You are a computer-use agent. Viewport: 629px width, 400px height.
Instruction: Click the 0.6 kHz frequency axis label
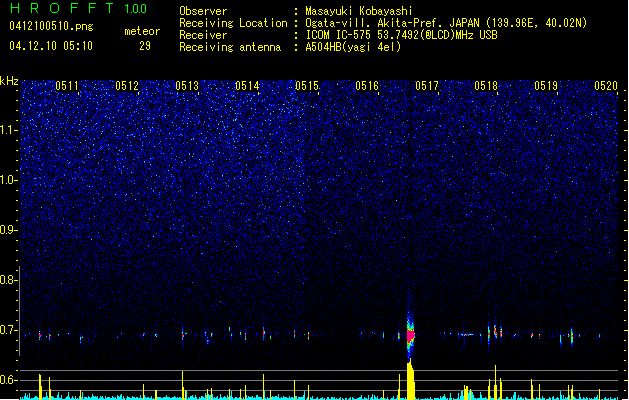9,380
